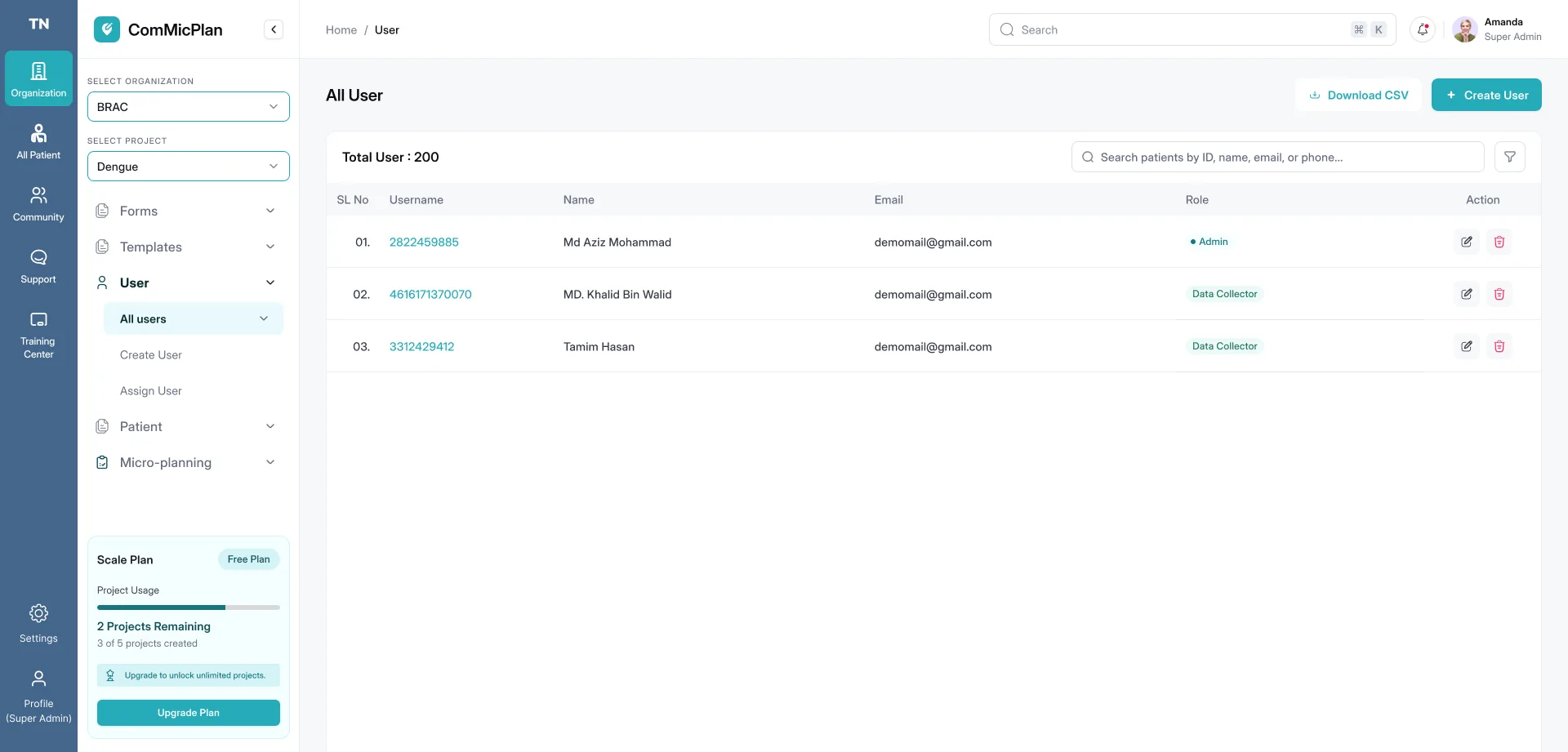Screen dimensions: 1568x752
Task: Click the Role column header
Action: [x=1196, y=200]
